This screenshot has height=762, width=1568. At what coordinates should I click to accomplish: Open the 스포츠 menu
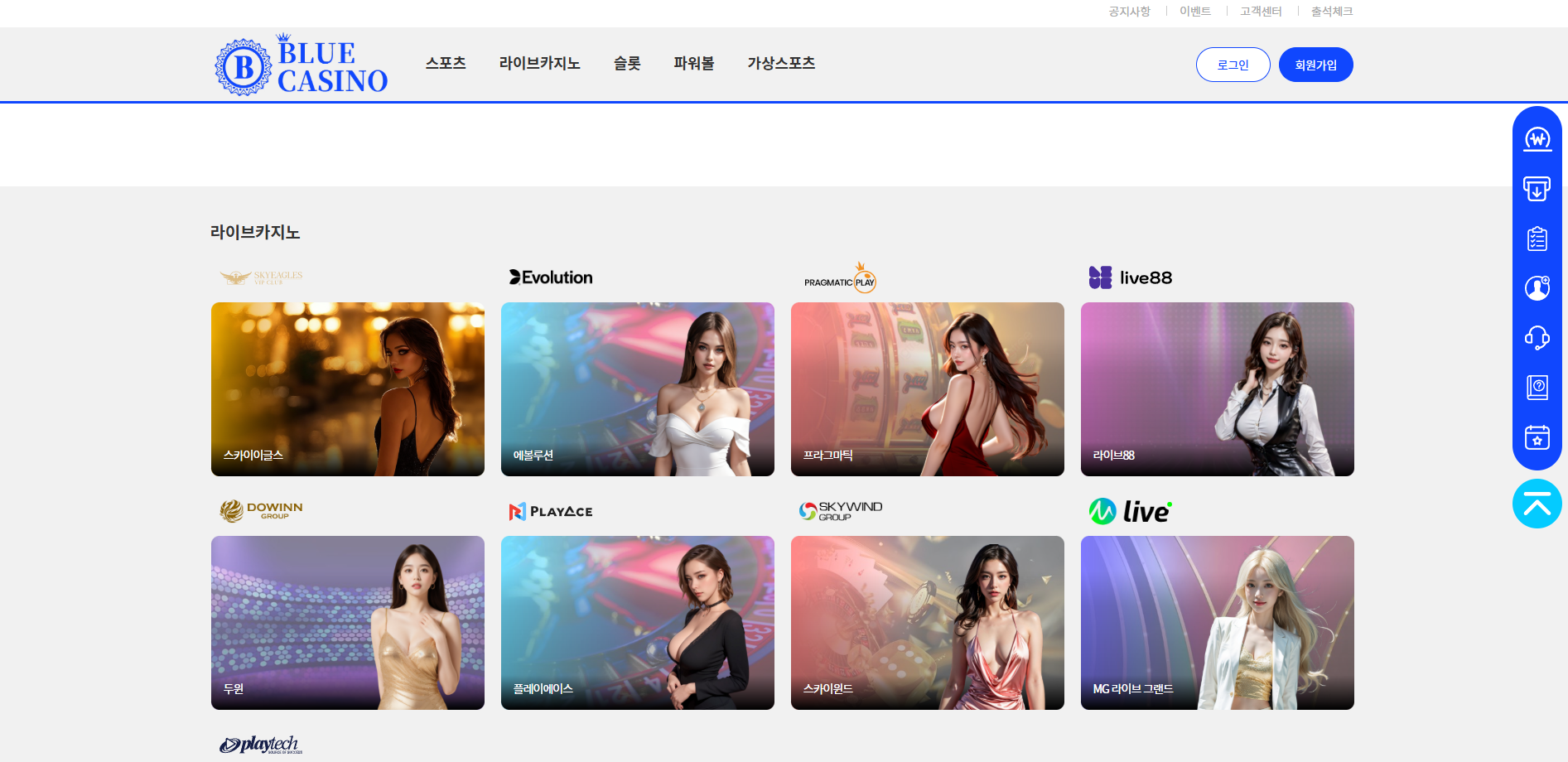[446, 64]
